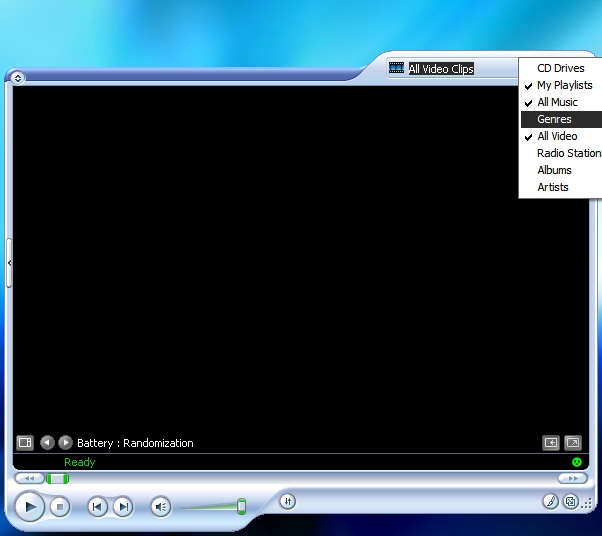Screen dimensions: 602x536
Task: Select Albums from the menu
Action: click(561, 170)
